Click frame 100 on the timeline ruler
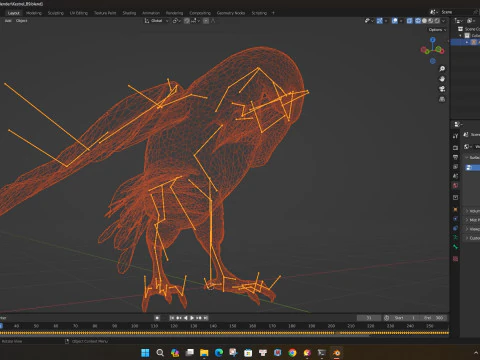The height and width of the screenshot is (360, 480). [134, 326]
